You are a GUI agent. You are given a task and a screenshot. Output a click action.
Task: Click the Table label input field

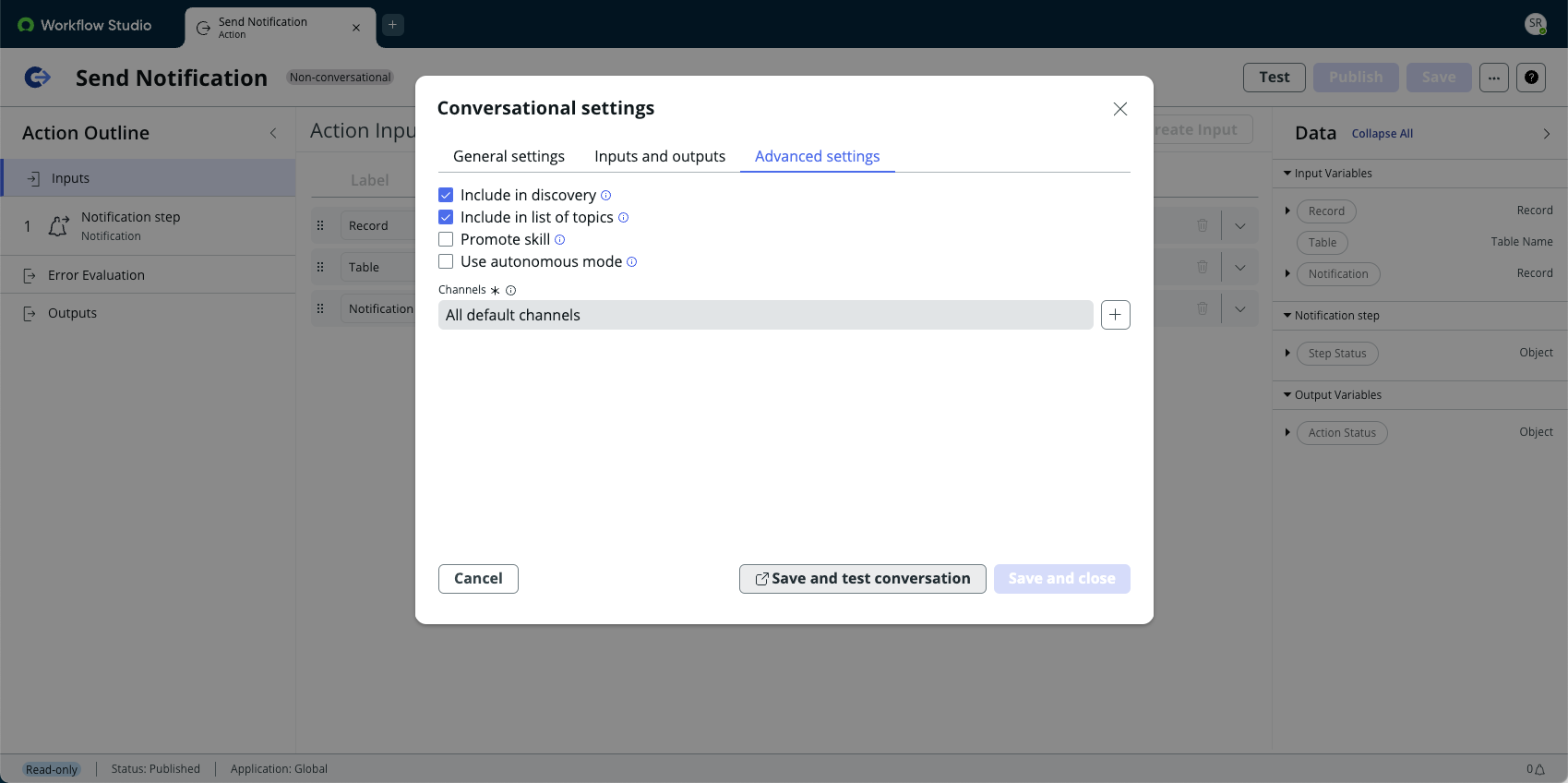tap(377, 267)
